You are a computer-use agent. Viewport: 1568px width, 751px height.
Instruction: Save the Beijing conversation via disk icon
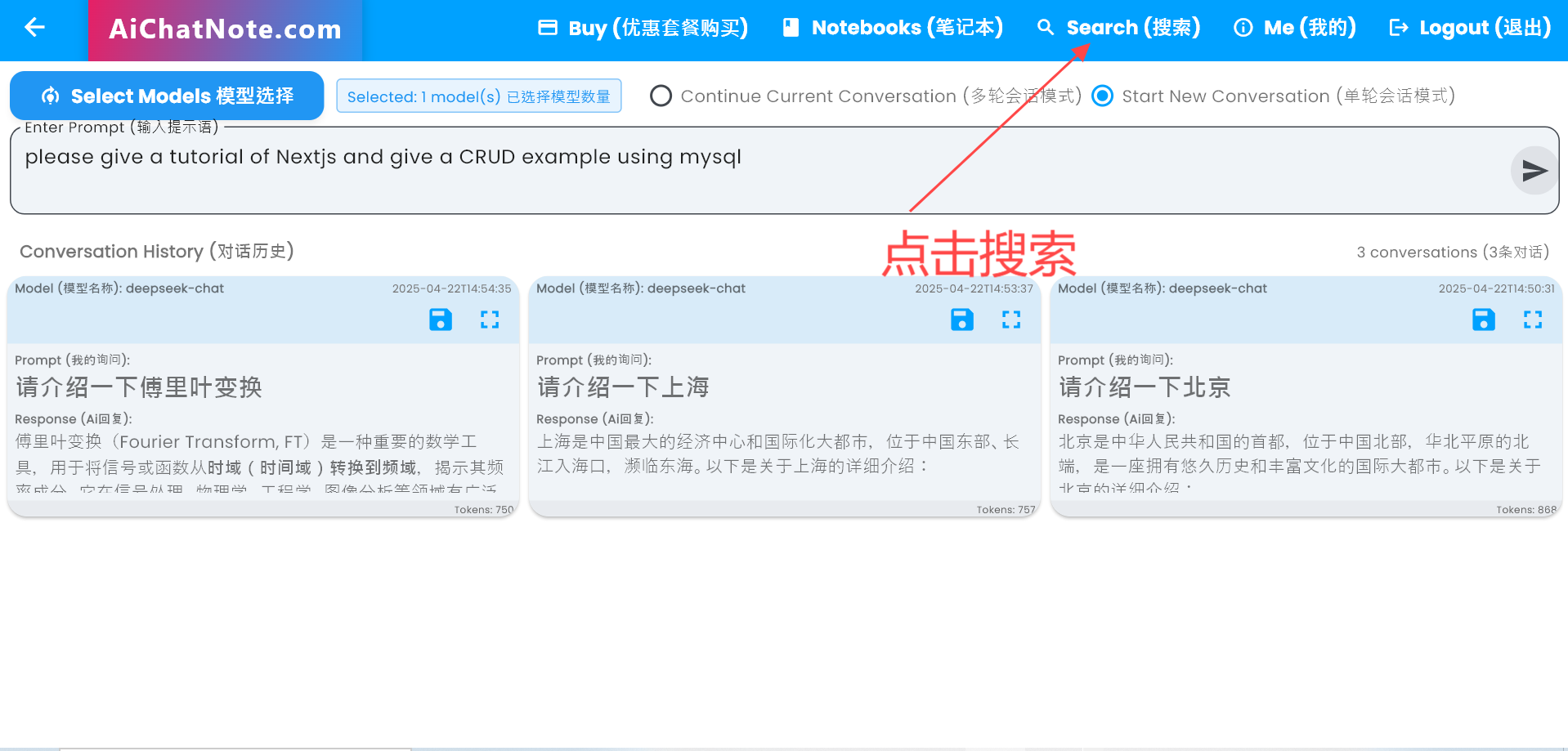[x=1483, y=320]
